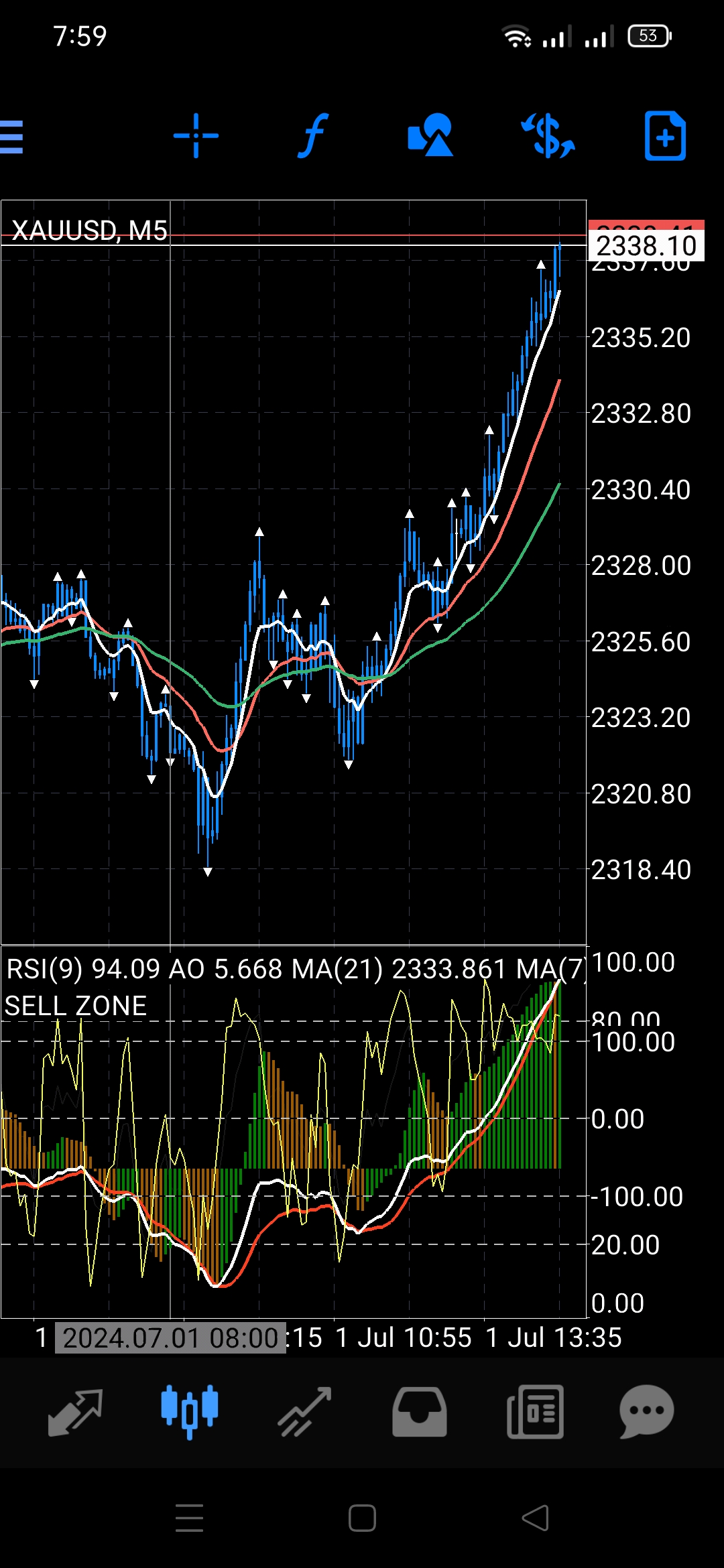This screenshot has width=724, height=1568.
Task: Tap the MA(21) 2333.861 indicator value
Action: click(x=400, y=969)
